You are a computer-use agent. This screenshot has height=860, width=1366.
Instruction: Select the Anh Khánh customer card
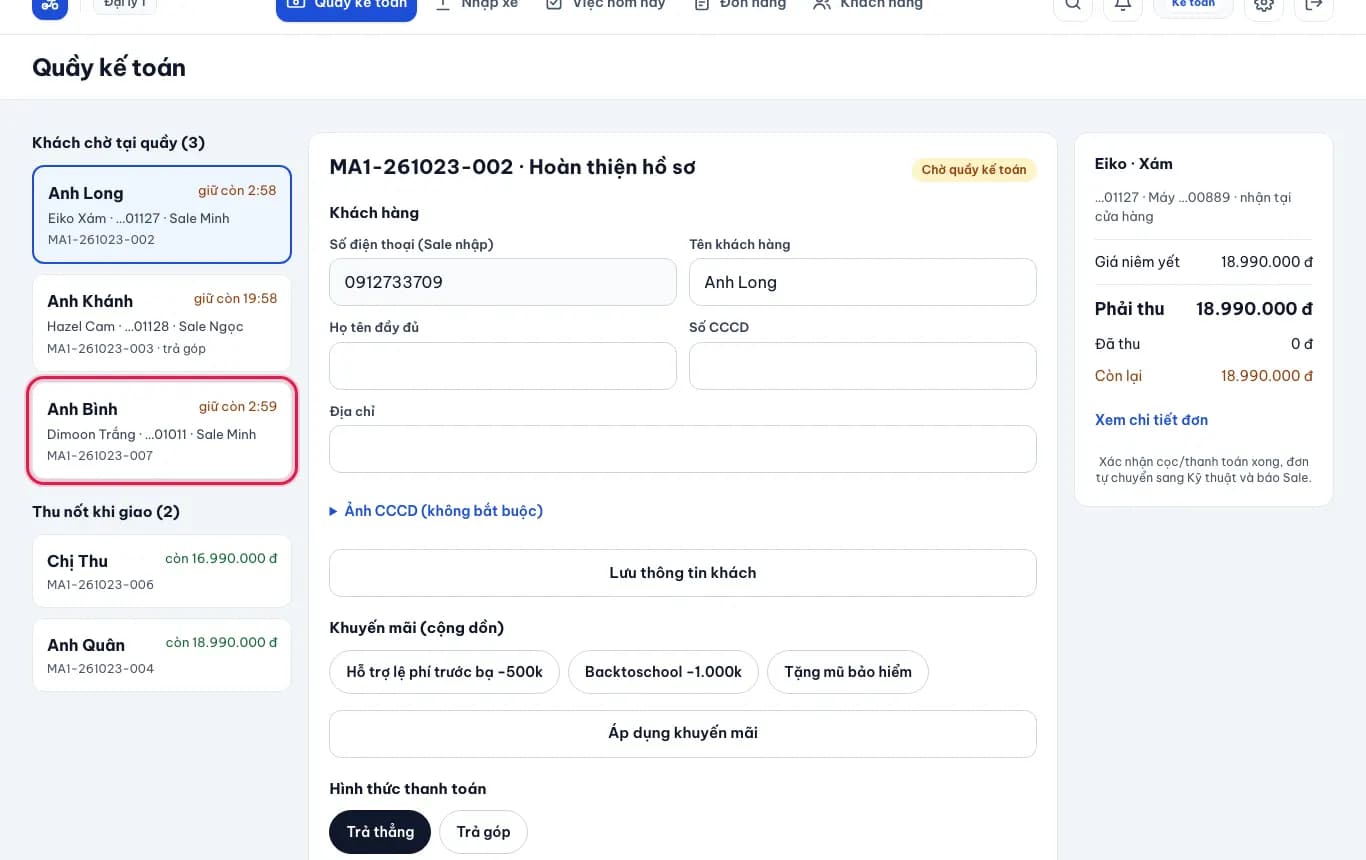(x=162, y=323)
